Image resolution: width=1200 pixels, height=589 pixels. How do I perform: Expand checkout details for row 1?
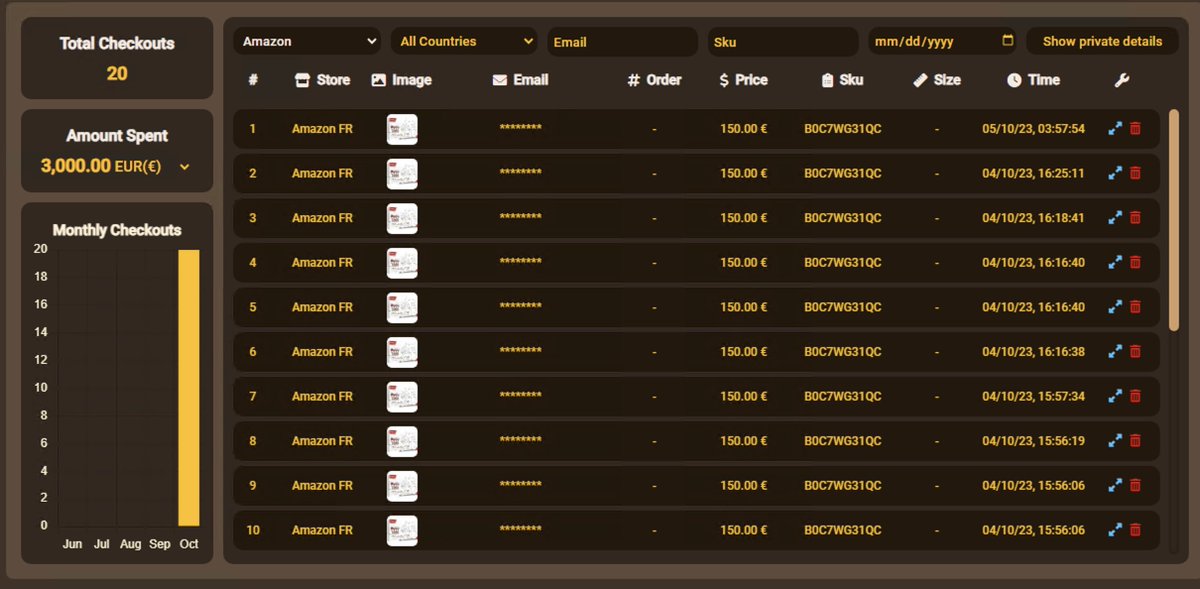[x=1115, y=129]
